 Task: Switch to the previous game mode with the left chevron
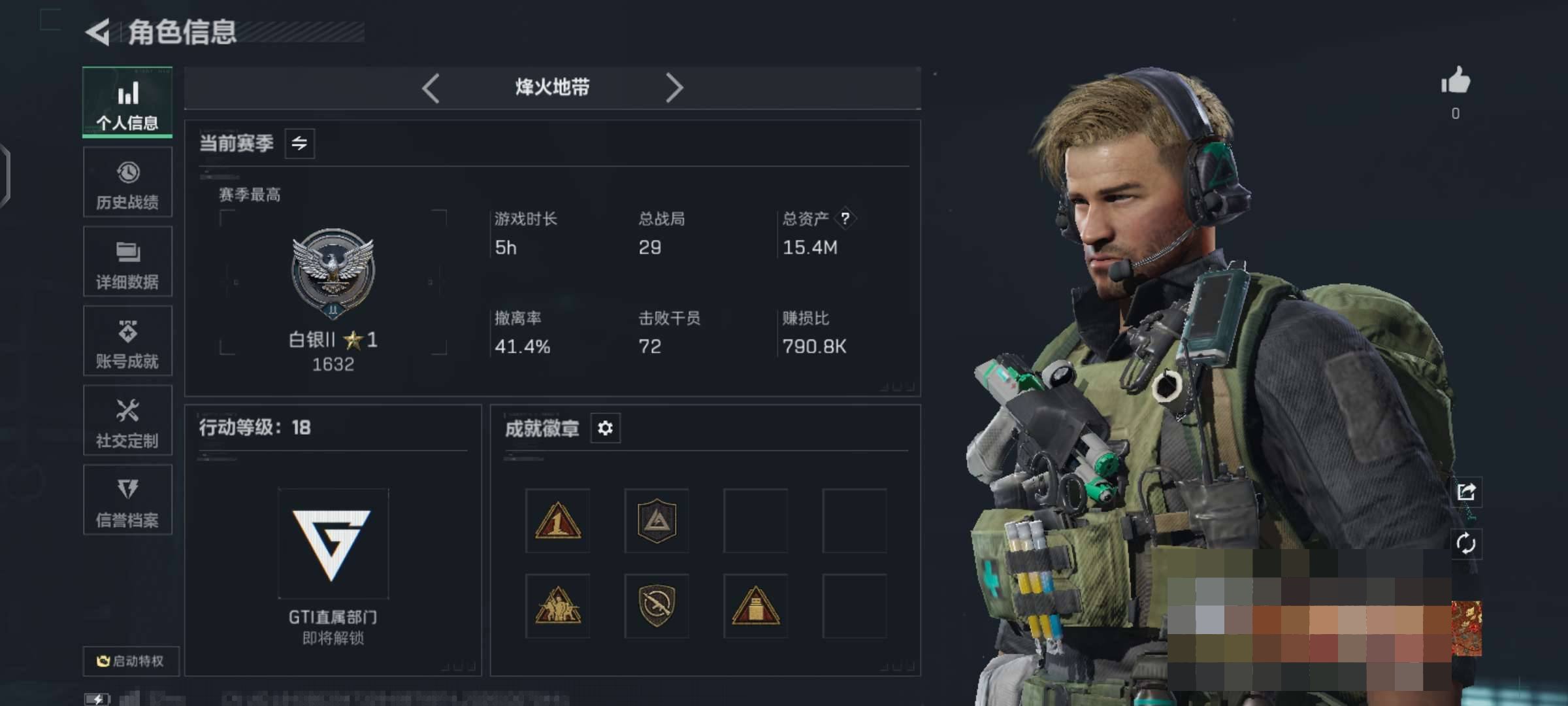tap(431, 88)
